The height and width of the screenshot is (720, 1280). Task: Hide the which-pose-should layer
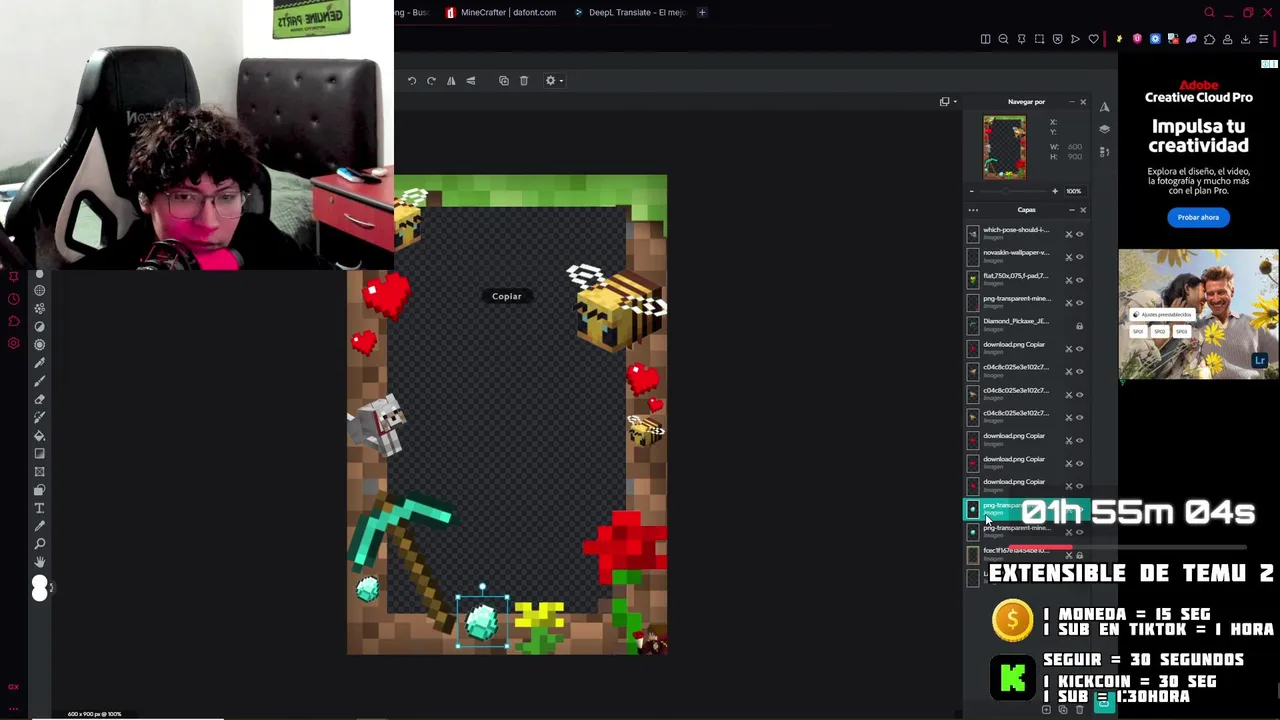tap(1079, 234)
